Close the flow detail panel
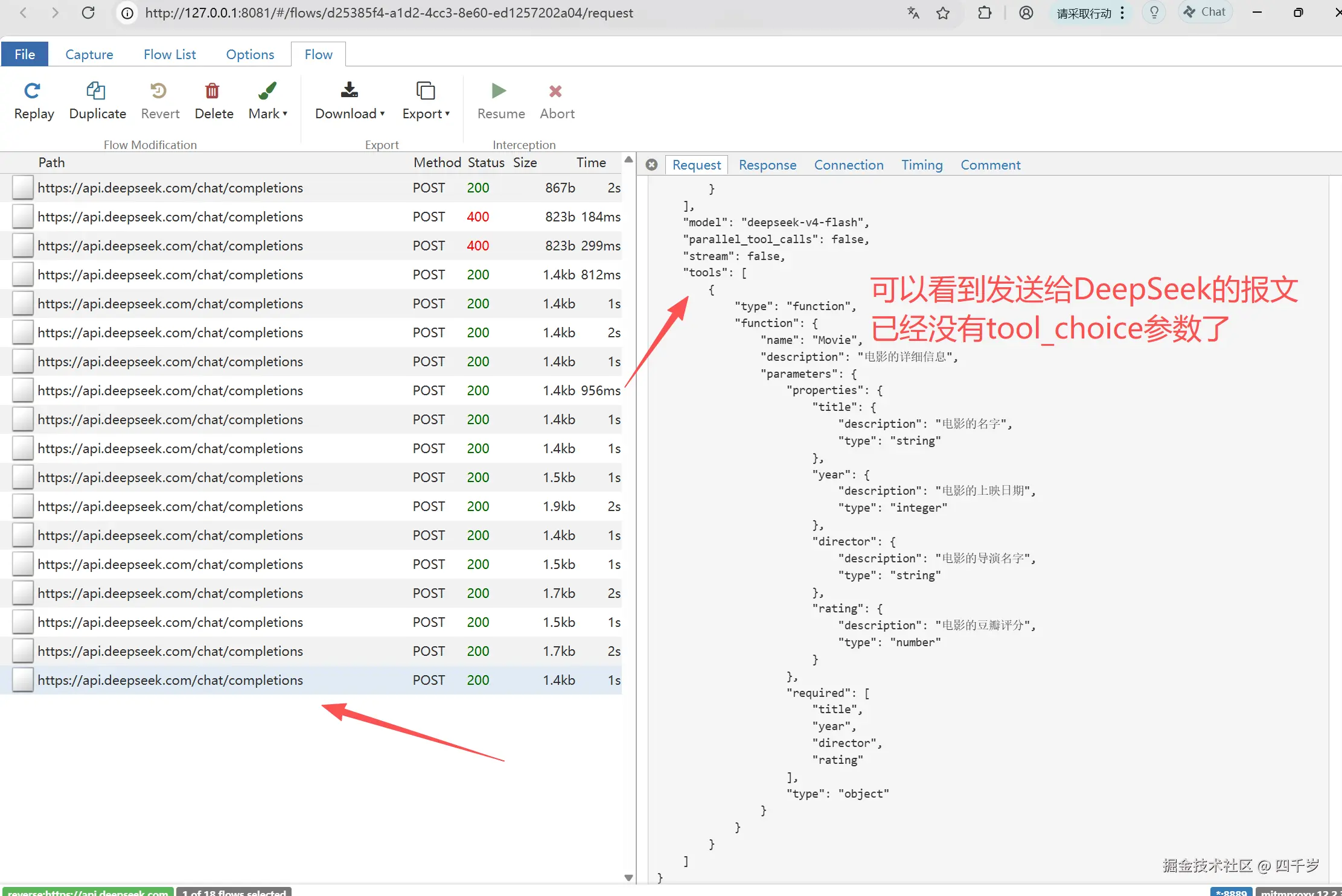This screenshot has width=1342, height=896. pyautogui.click(x=651, y=165)
